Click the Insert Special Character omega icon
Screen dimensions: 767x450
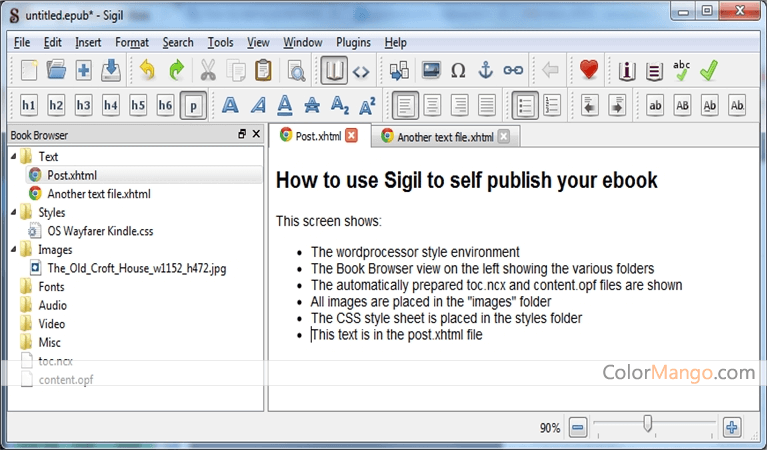click(x=458, y=70)
